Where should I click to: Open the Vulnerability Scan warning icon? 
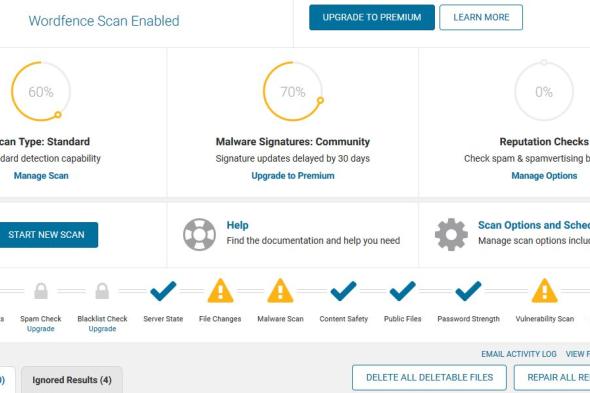(544, 291)
